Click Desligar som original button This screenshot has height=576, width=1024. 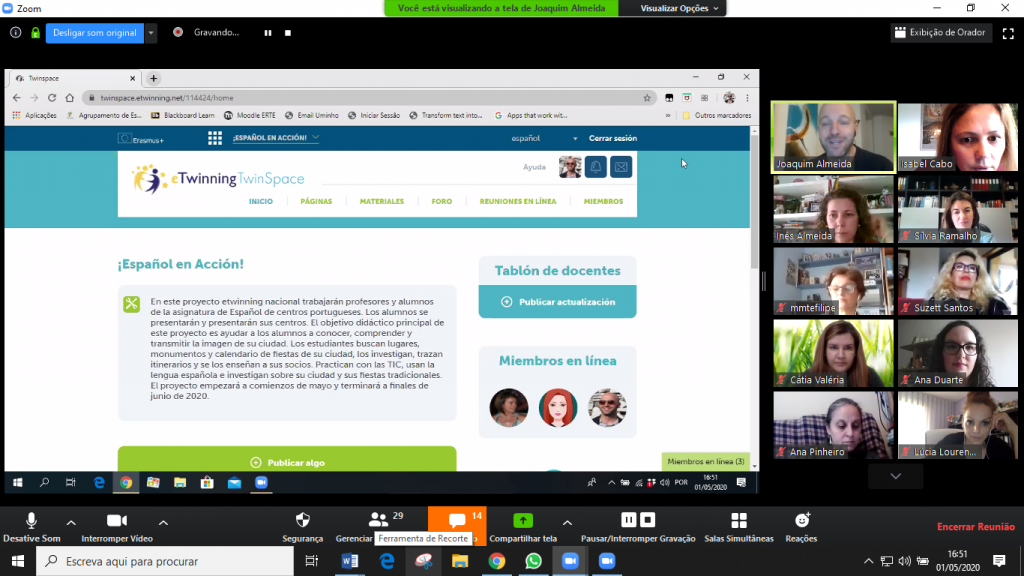tap(95, 33)
